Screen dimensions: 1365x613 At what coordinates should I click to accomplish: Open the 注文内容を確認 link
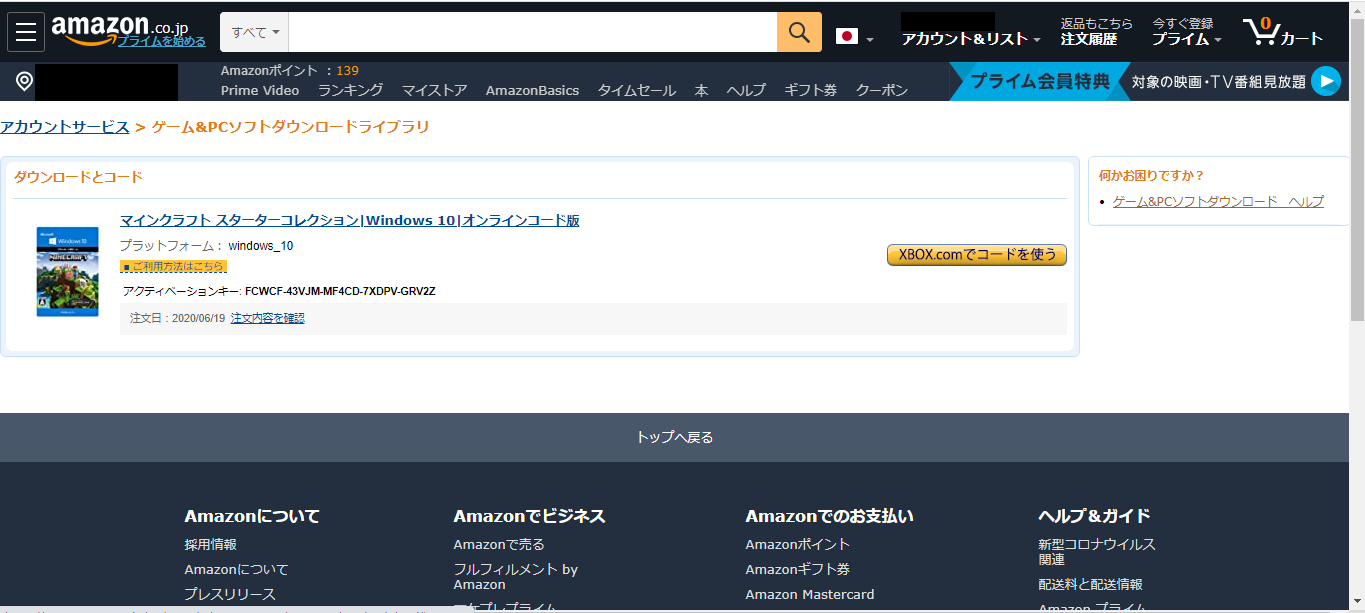click(267, 317)
